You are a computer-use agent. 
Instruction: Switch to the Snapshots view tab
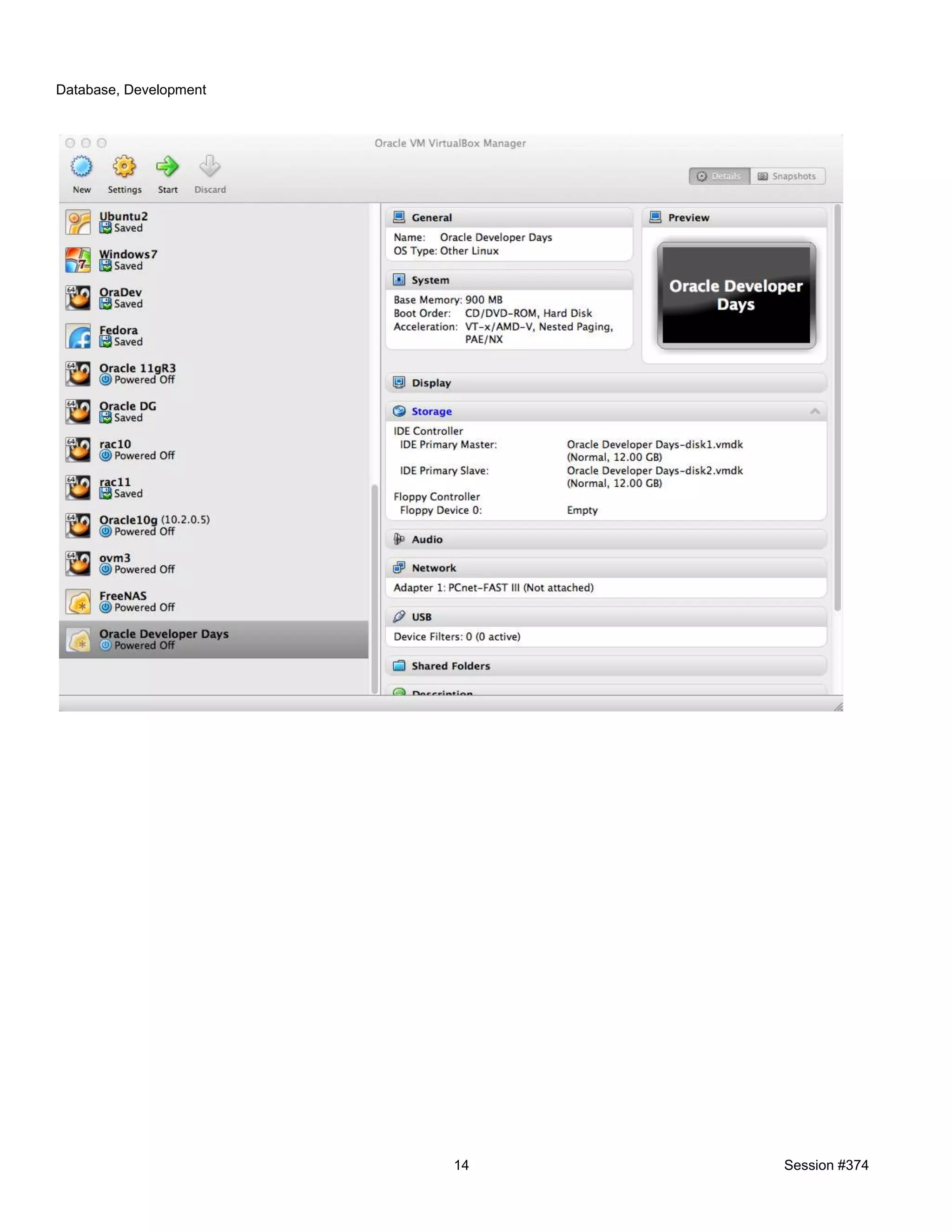[x=787, y=176]
